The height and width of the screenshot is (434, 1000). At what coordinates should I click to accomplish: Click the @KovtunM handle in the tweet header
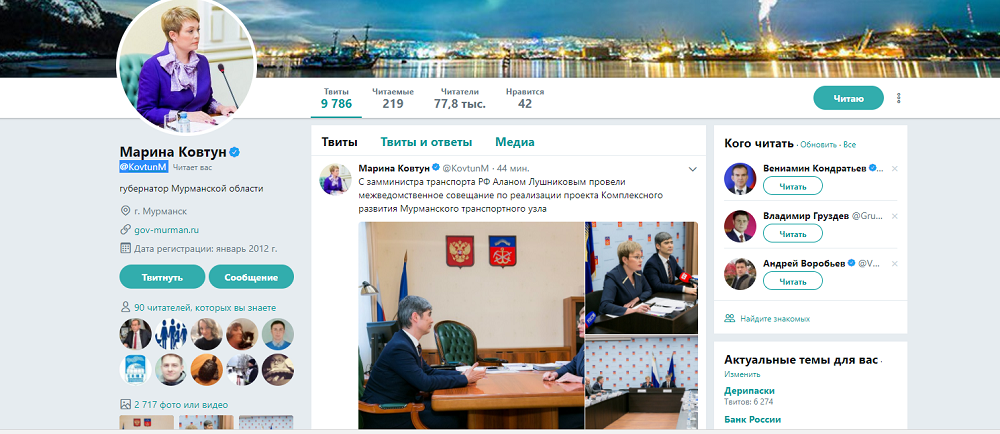[x=466, y=168]
